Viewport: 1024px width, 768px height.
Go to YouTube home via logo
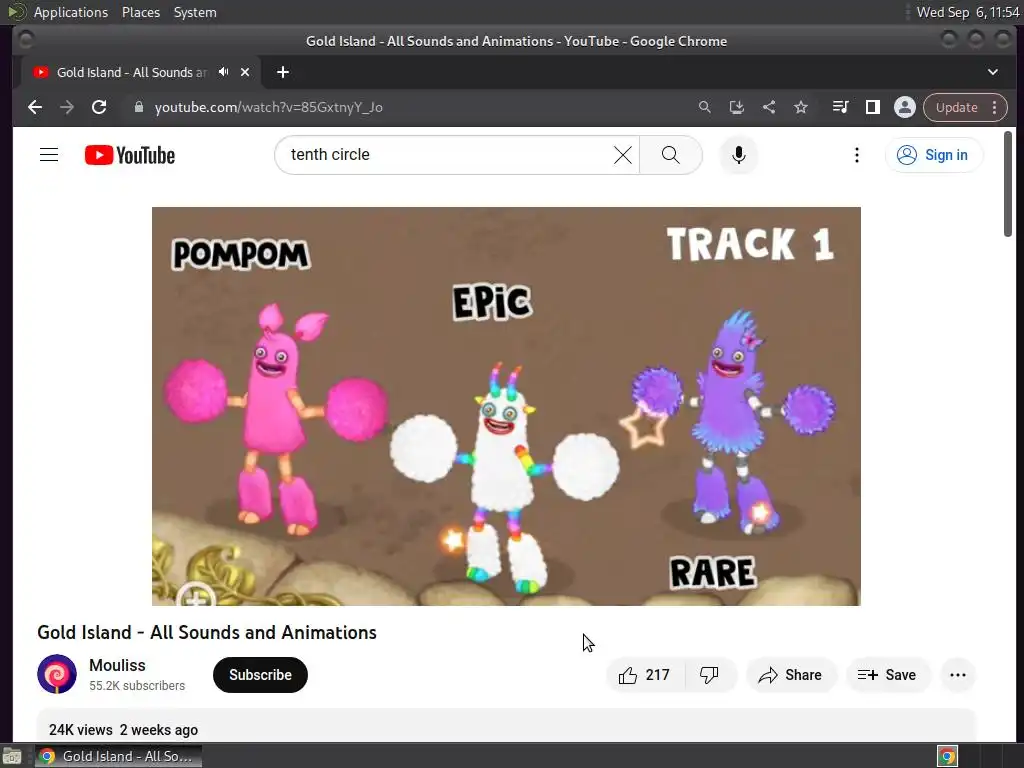(x=130, y=155)
